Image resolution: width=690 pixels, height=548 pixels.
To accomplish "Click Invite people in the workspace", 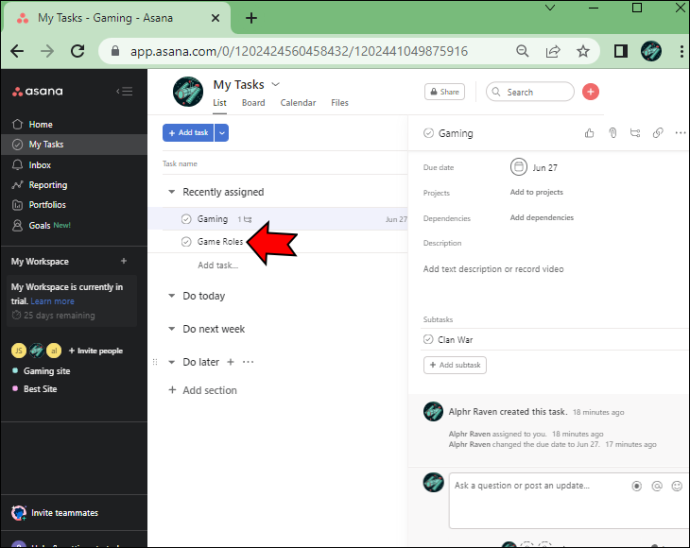I will coord(96,351).
